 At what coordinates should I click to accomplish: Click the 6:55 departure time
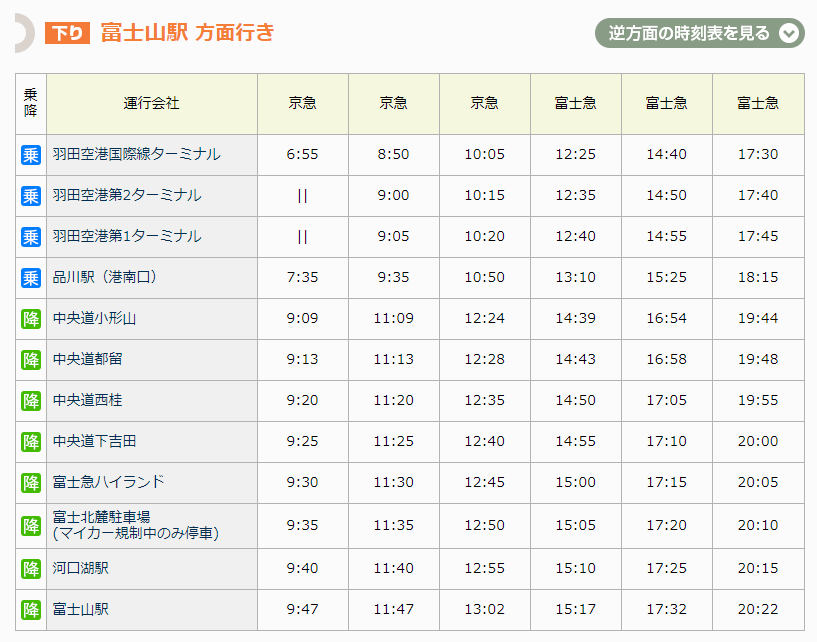click(x=302, y=154)
